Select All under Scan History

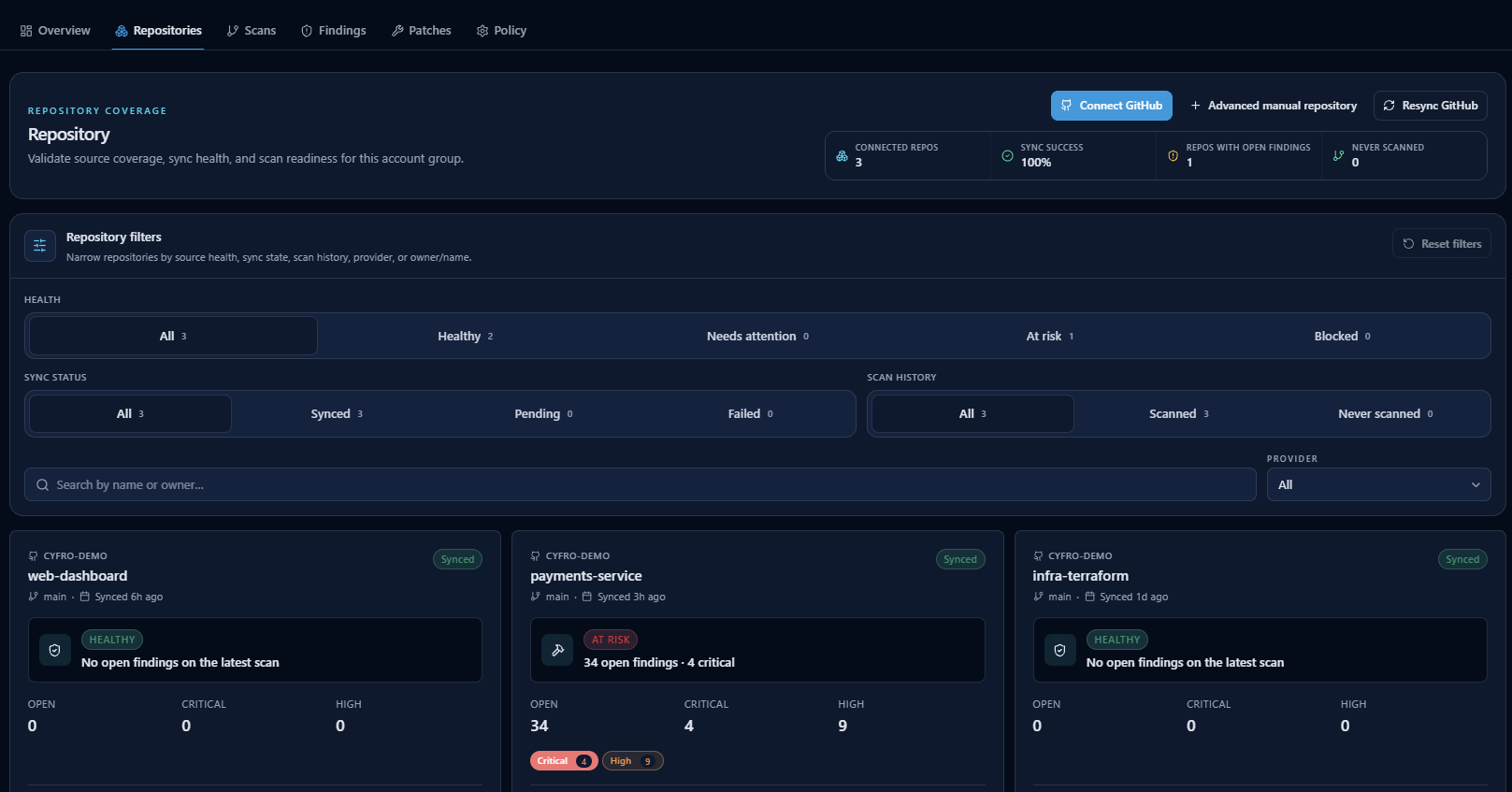(x=972, y=413)
